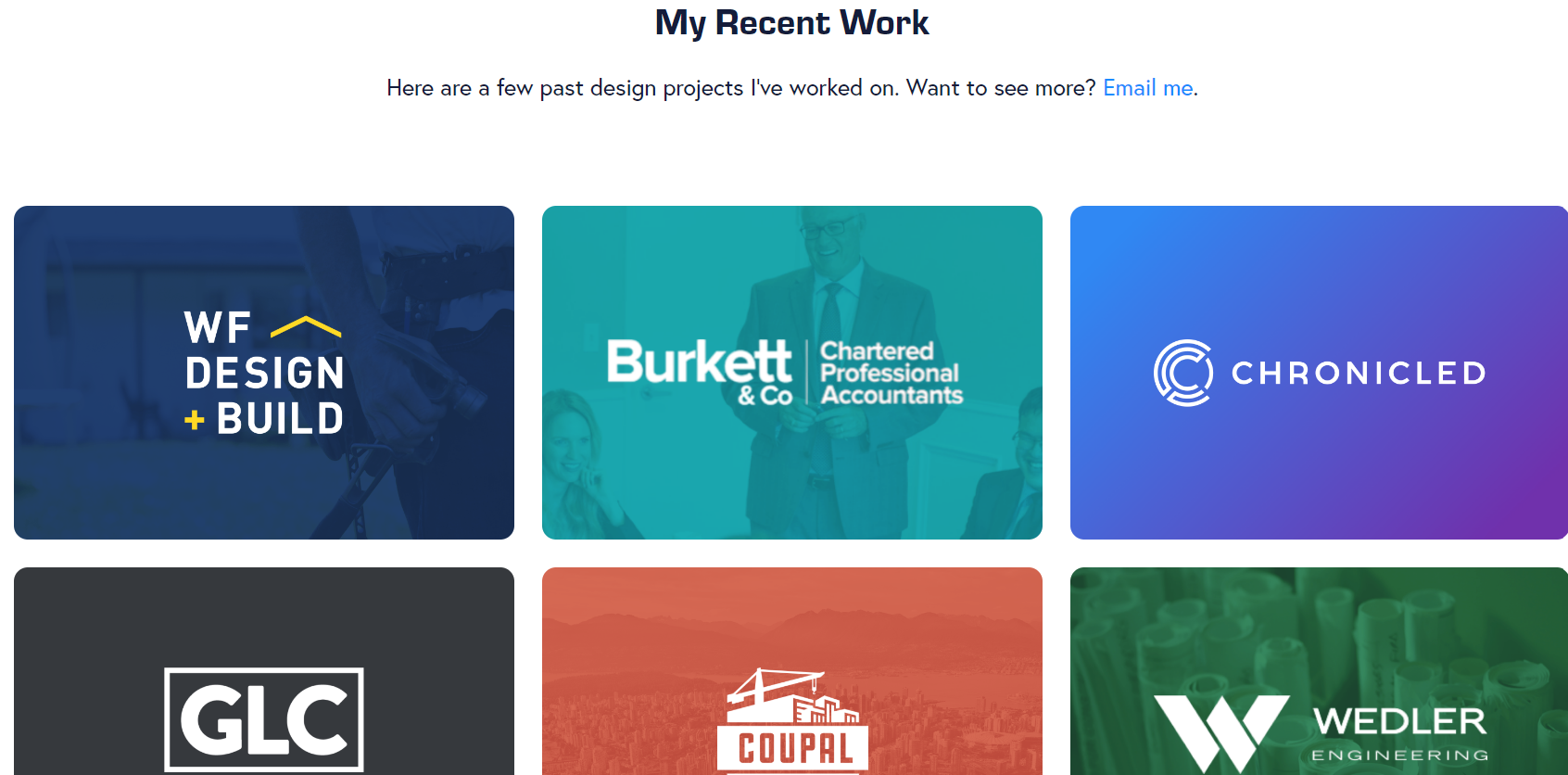
Task: Click the "My Recent Work" heading
Action: [791, 22]
